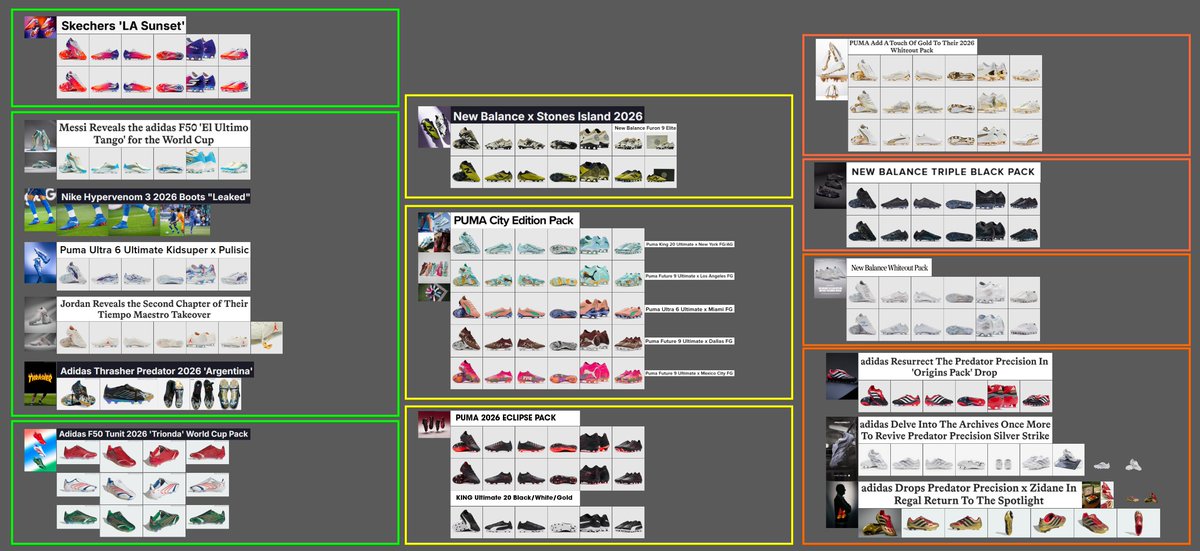Open cover image beside Skechers 'LA Sunset'
The width and height of the screenshot is (1200, 551).
pos(40,27)
